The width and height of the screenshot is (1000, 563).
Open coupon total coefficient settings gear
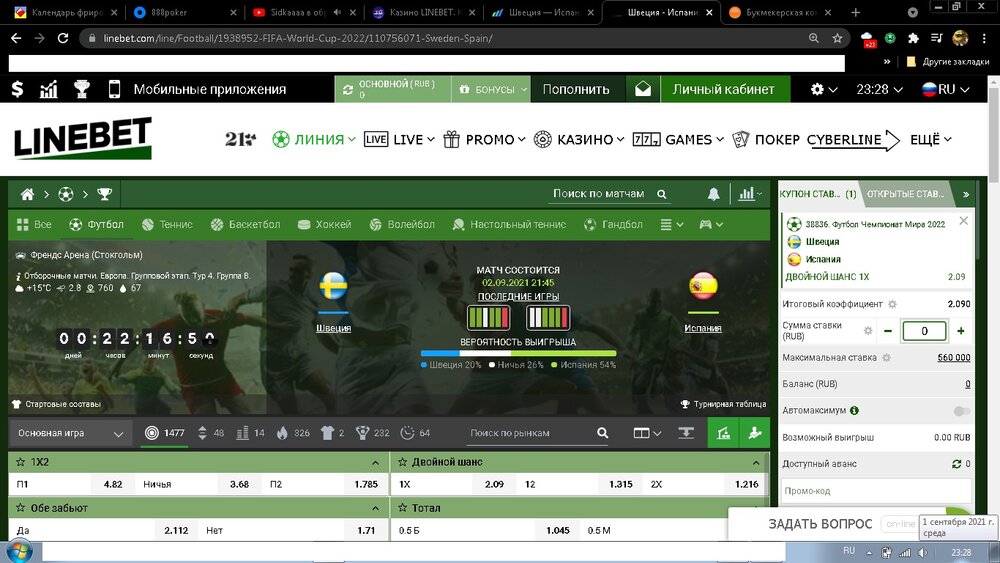click(x=892, y=304)
